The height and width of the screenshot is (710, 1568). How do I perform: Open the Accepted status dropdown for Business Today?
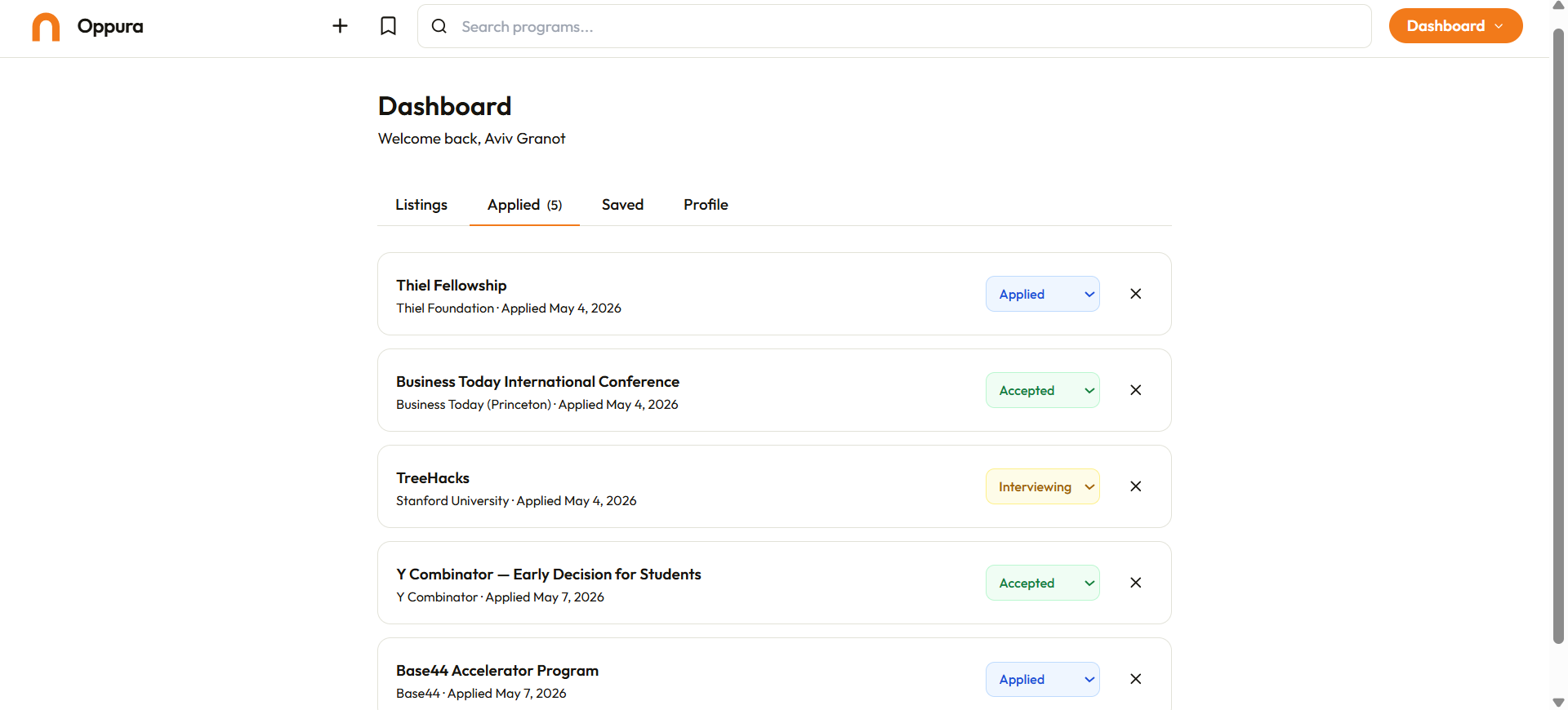1043,390
